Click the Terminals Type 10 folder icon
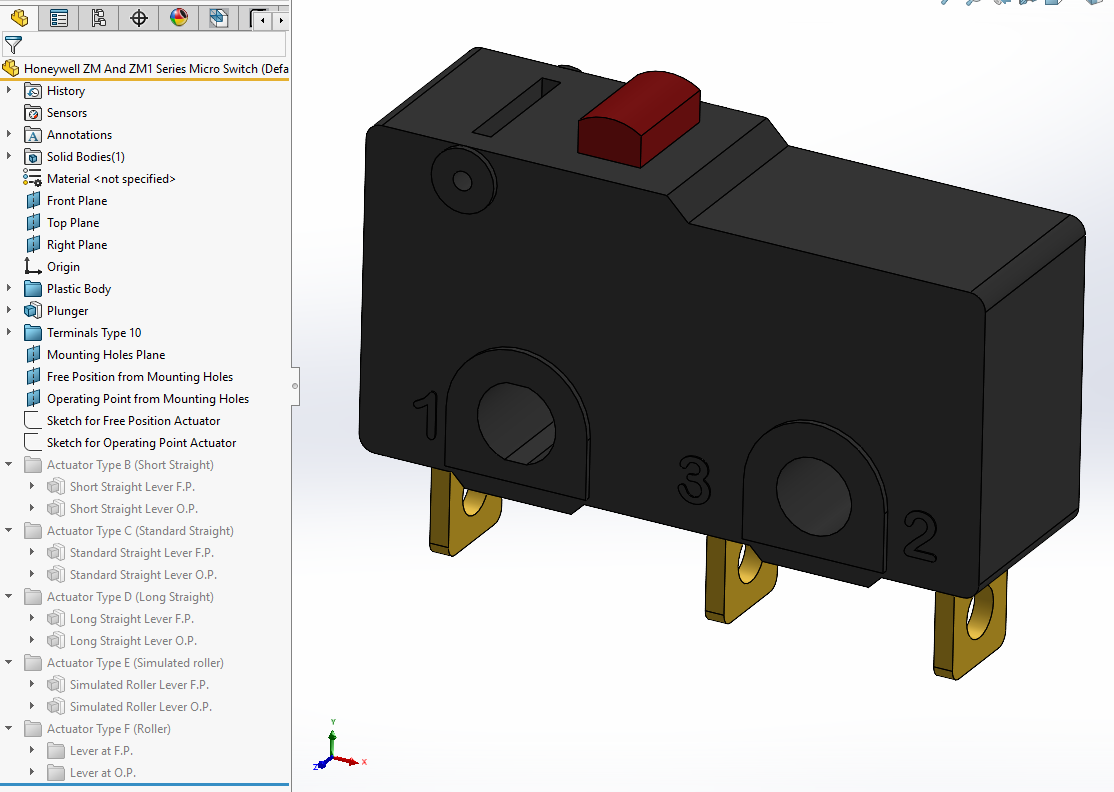1114x792 pixels. point(33,332)
